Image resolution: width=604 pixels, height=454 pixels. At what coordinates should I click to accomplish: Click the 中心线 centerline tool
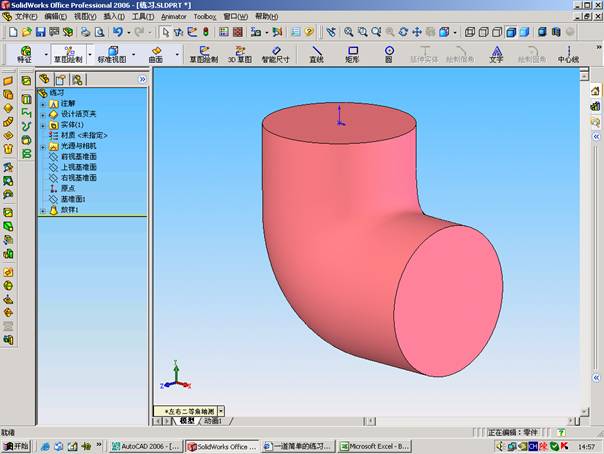pos(569,54)
